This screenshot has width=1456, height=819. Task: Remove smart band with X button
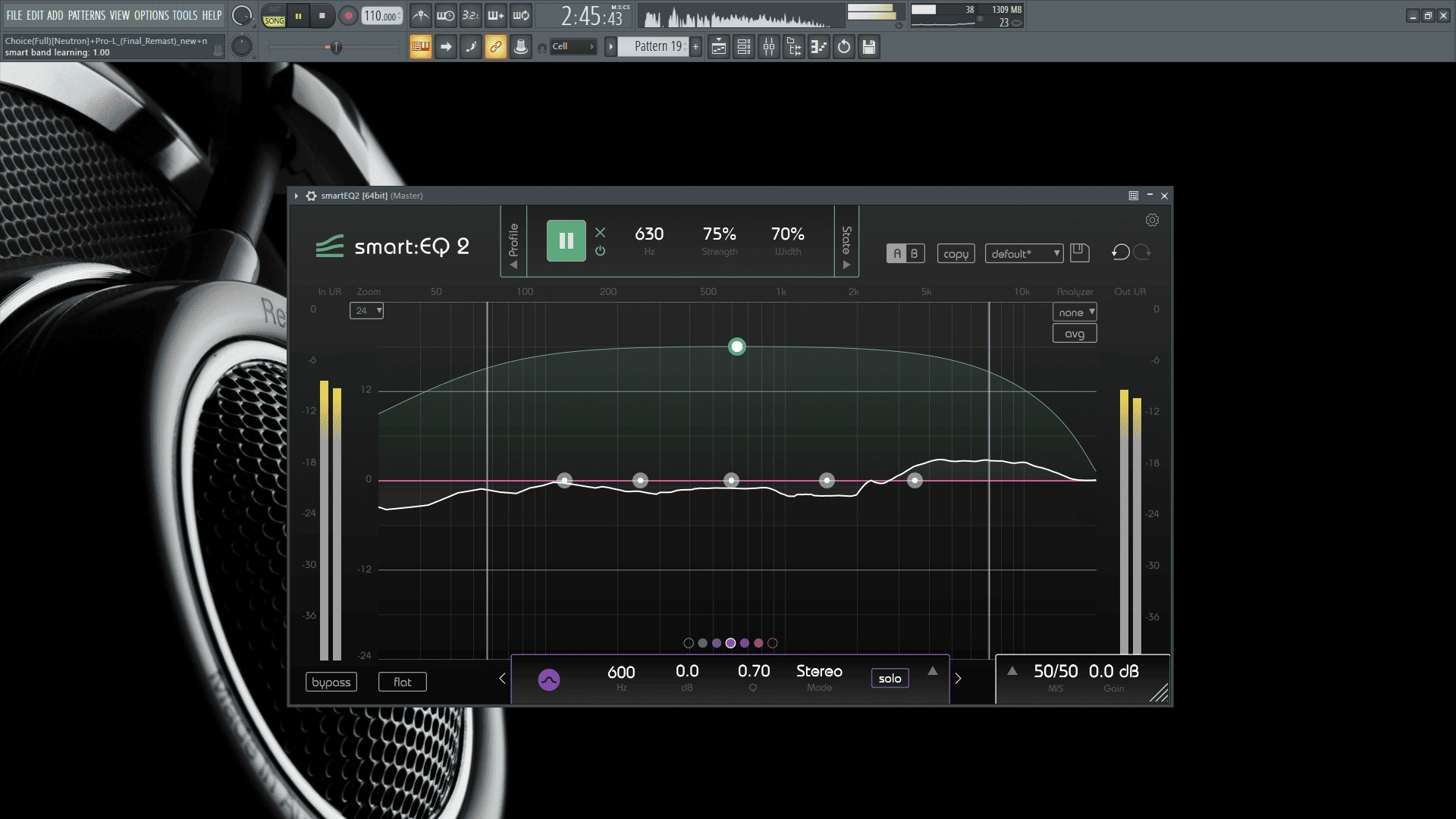pyautogui.click(x=600, y=232)
